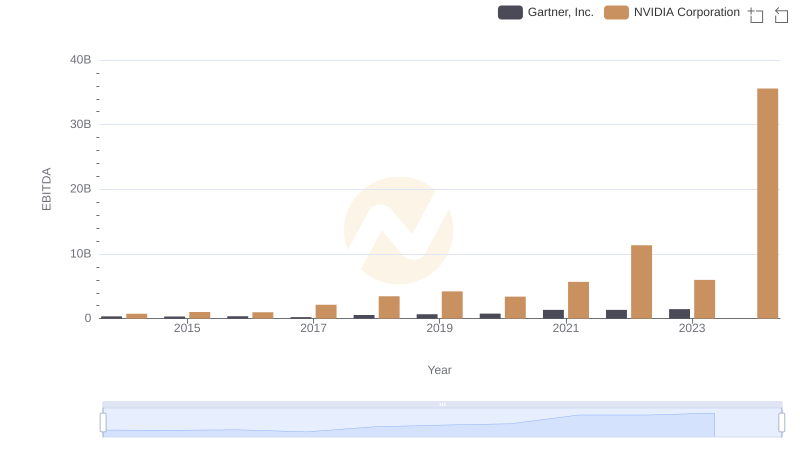Viewport: 800px width, 461px height.
Task: Click the NVIDIA bar for 2015
Action: pos(199,315)
